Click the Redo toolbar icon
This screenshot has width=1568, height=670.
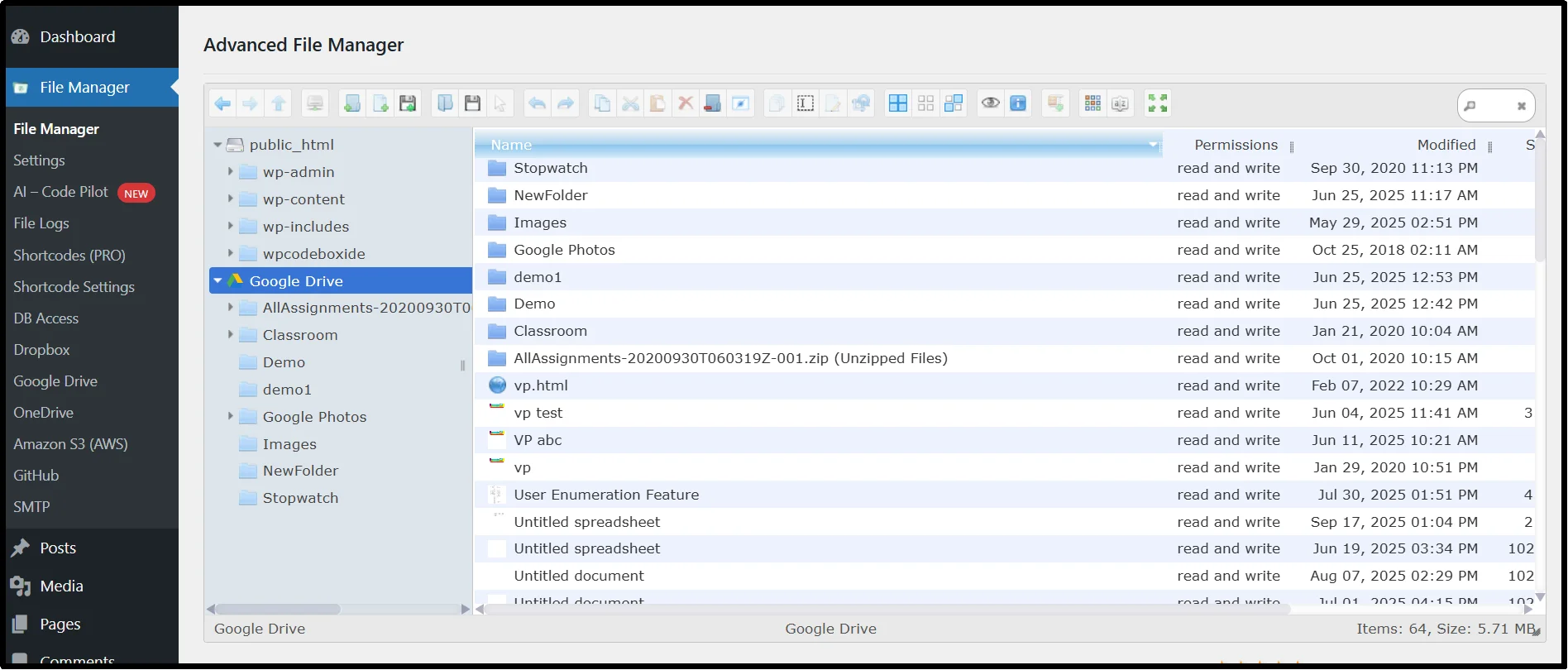click(566, 103)
